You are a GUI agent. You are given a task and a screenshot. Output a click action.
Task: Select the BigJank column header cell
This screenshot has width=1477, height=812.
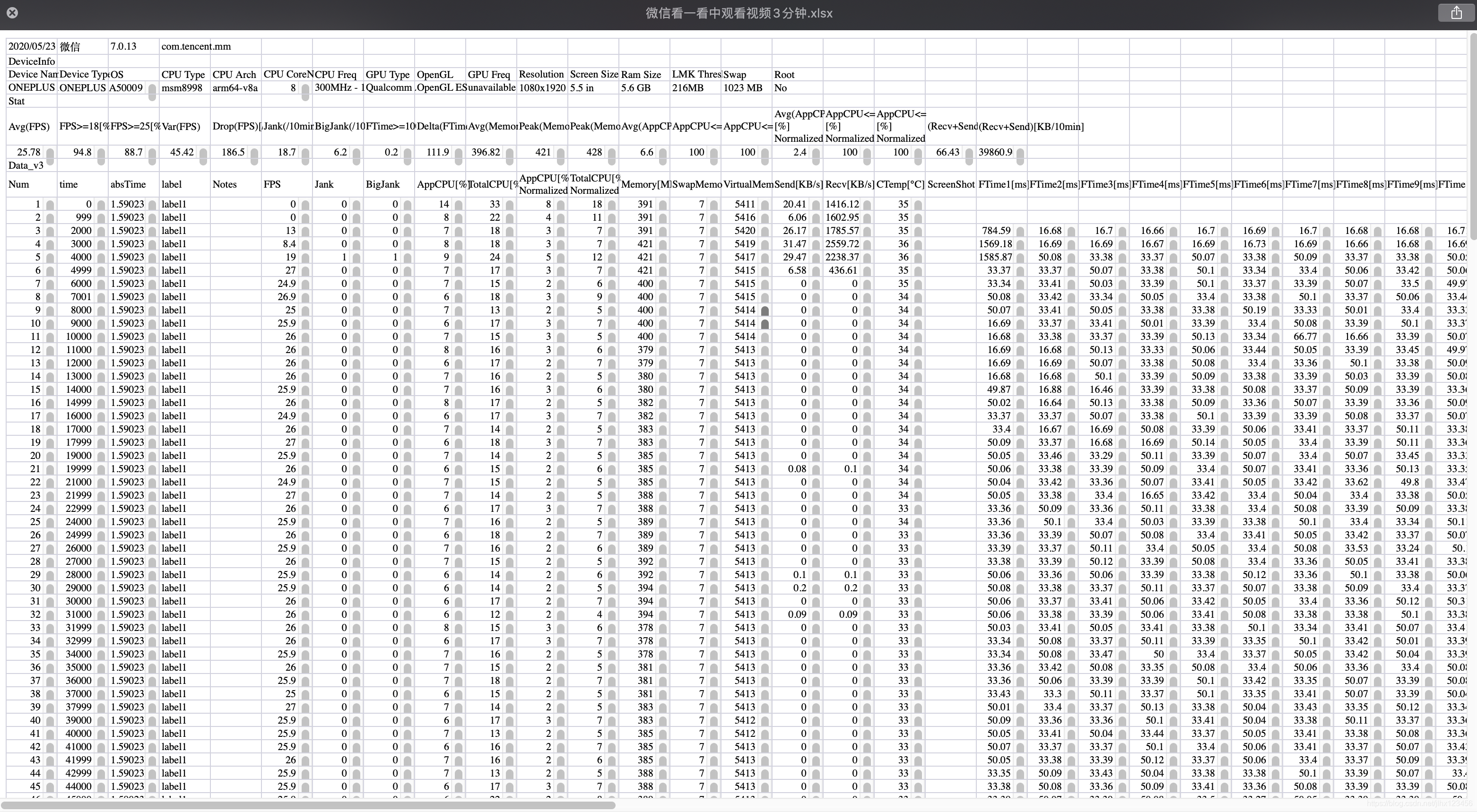[x=382, y=184]
